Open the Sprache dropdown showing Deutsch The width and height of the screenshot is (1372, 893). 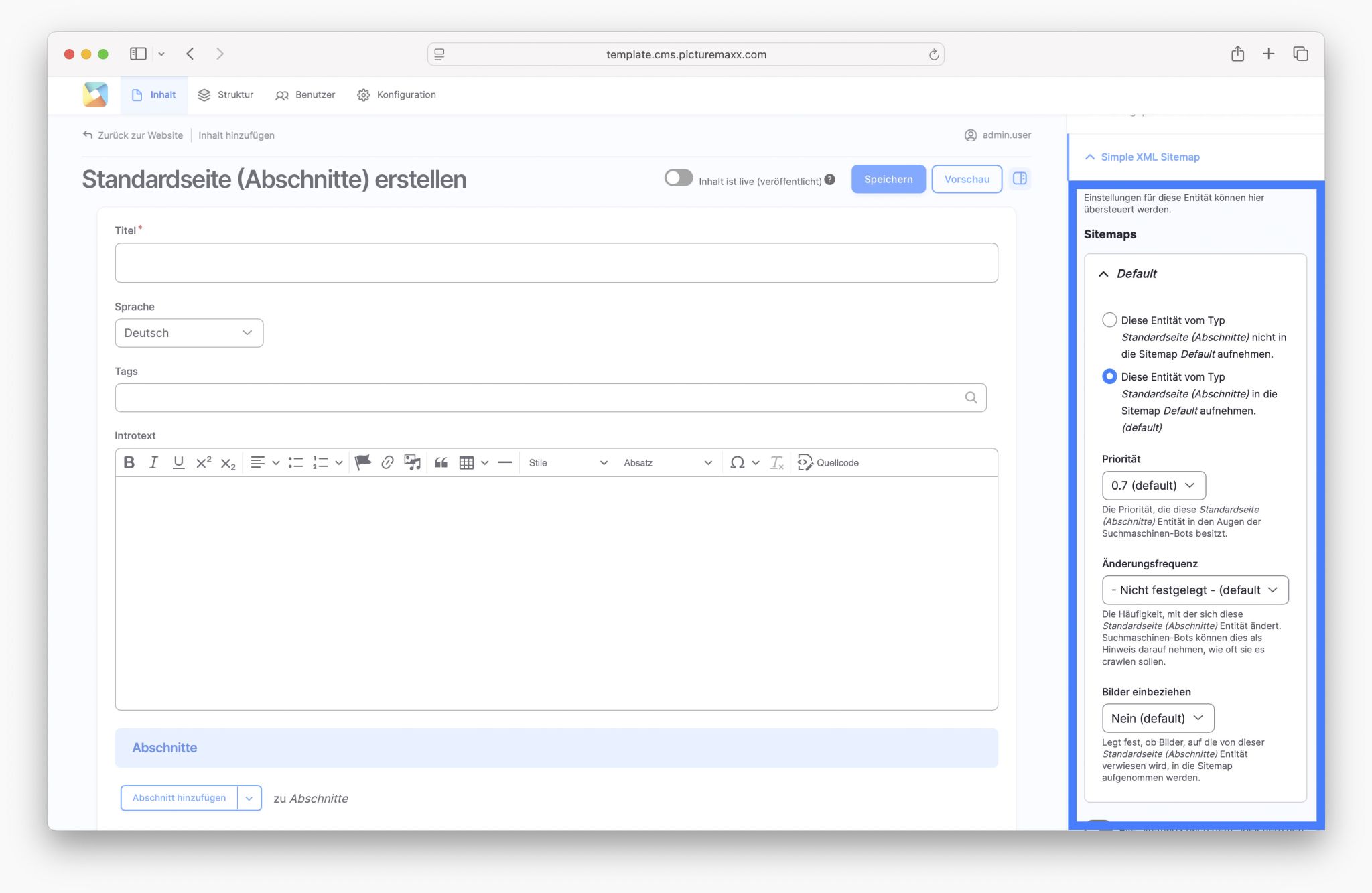(189, 333)
